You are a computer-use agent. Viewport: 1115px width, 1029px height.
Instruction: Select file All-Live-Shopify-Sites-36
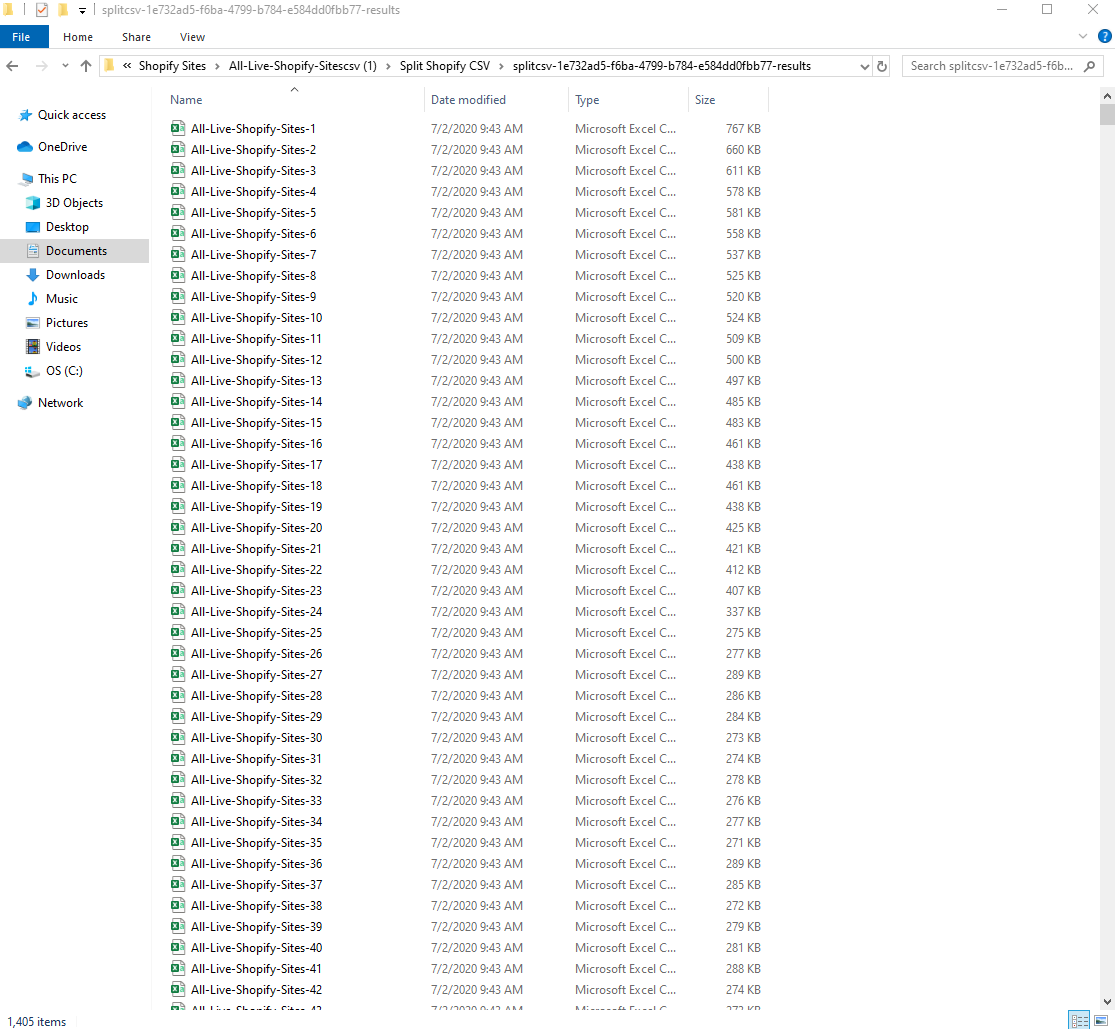click(256, 864)
